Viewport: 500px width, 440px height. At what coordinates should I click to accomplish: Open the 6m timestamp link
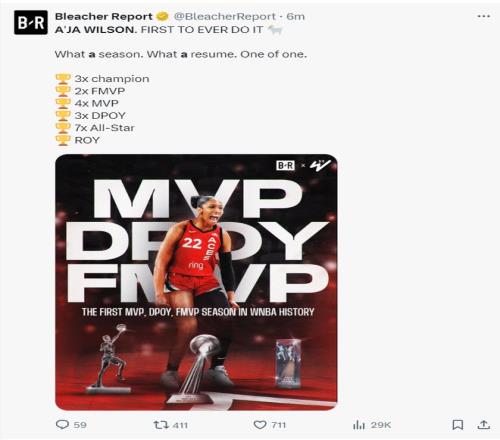click(x=296, y=16)
